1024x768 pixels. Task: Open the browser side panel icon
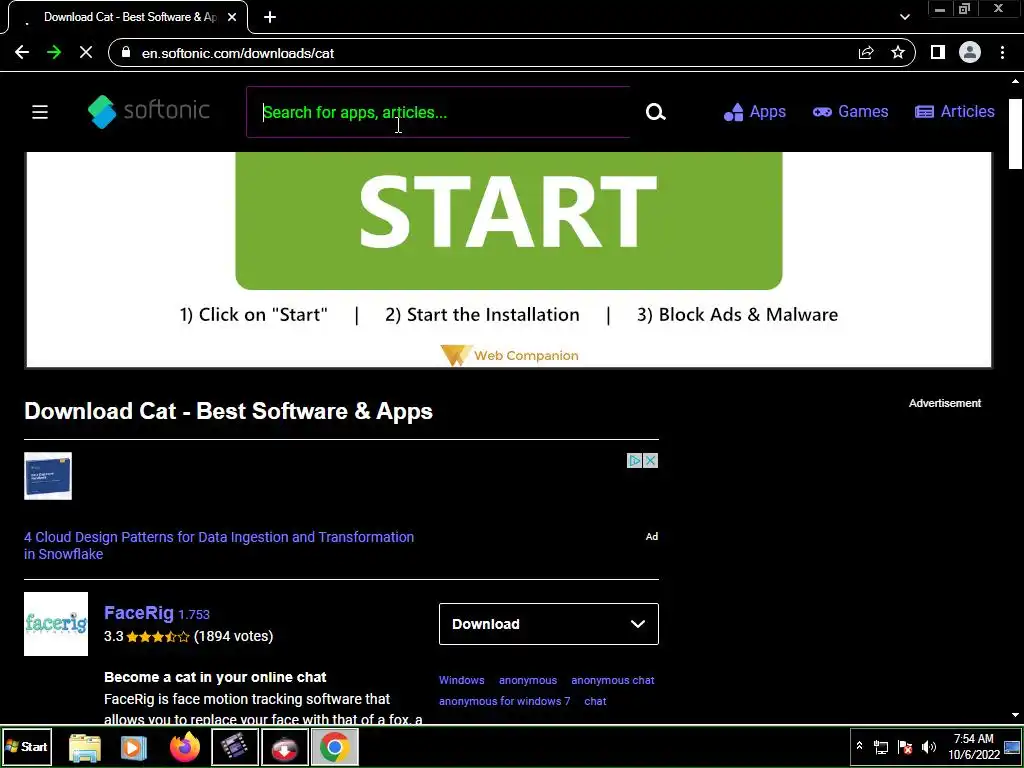pos(938,52)
